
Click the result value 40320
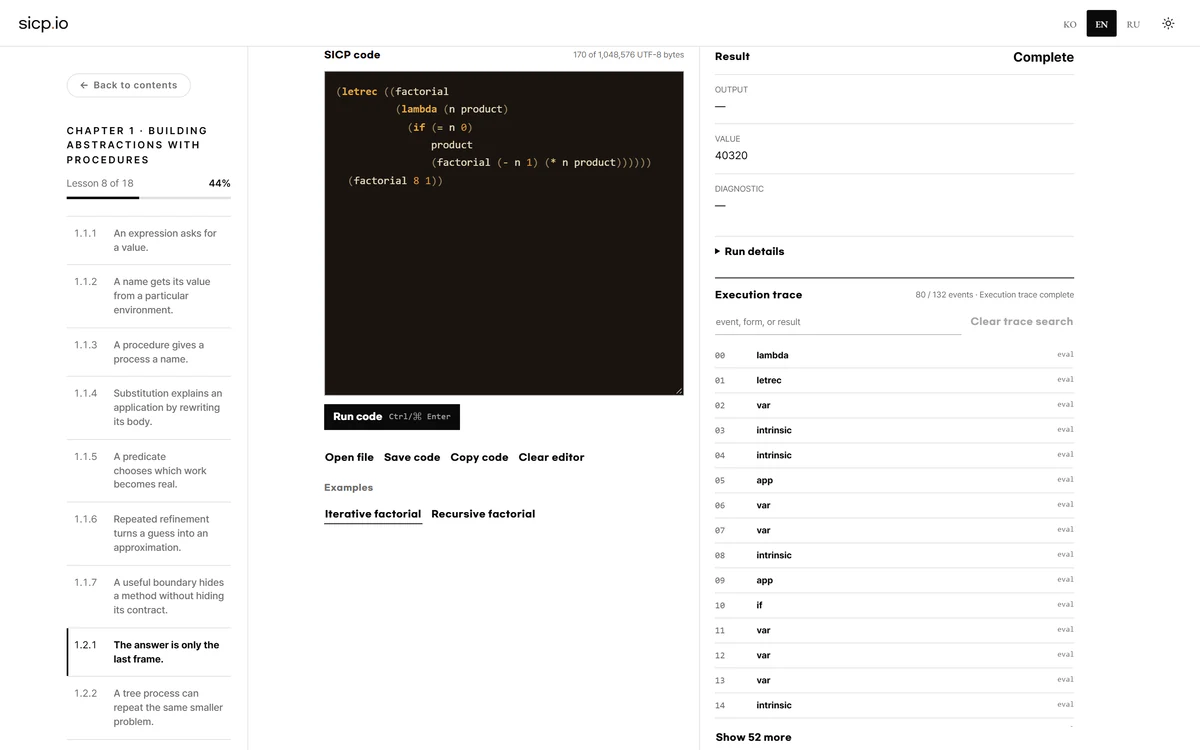pyautogui.click(x=731, y=156)
